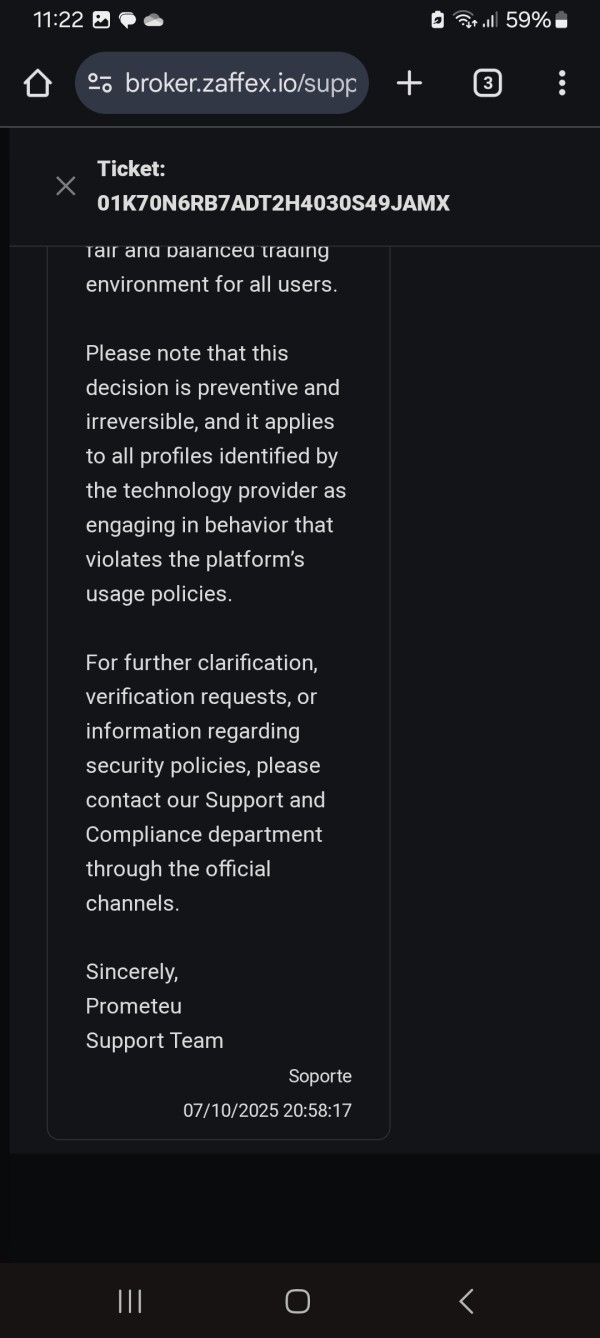This screenshot has width=600, height=1338.
Task: Tap the message timestamp 07/10/2025 20:58:17
Action: pyautogui.click(x=267, y=1110)
